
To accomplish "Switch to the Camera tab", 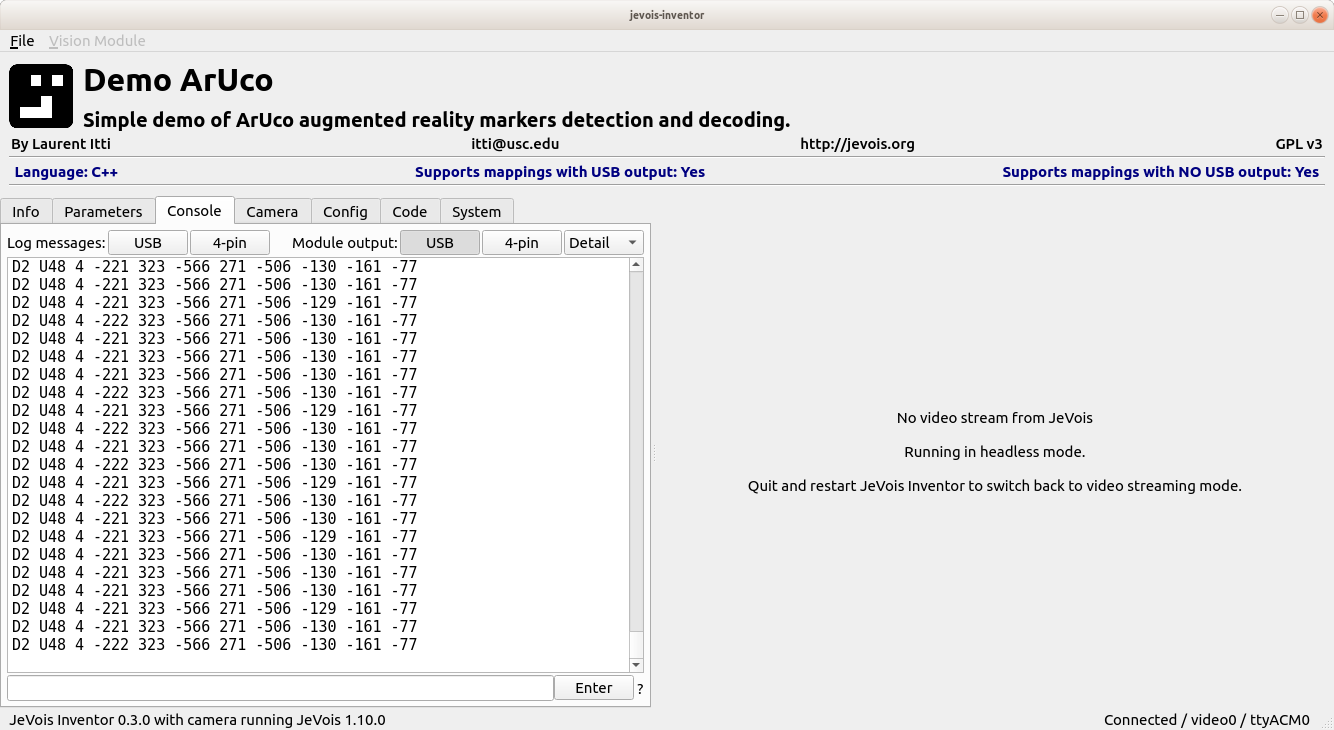I will [x=272, y=211].
